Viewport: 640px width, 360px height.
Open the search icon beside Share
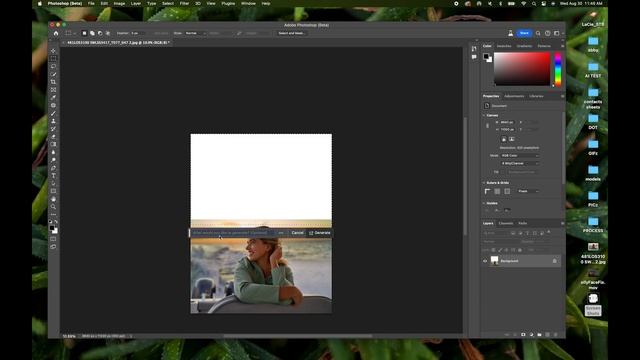tap(538, 33)
